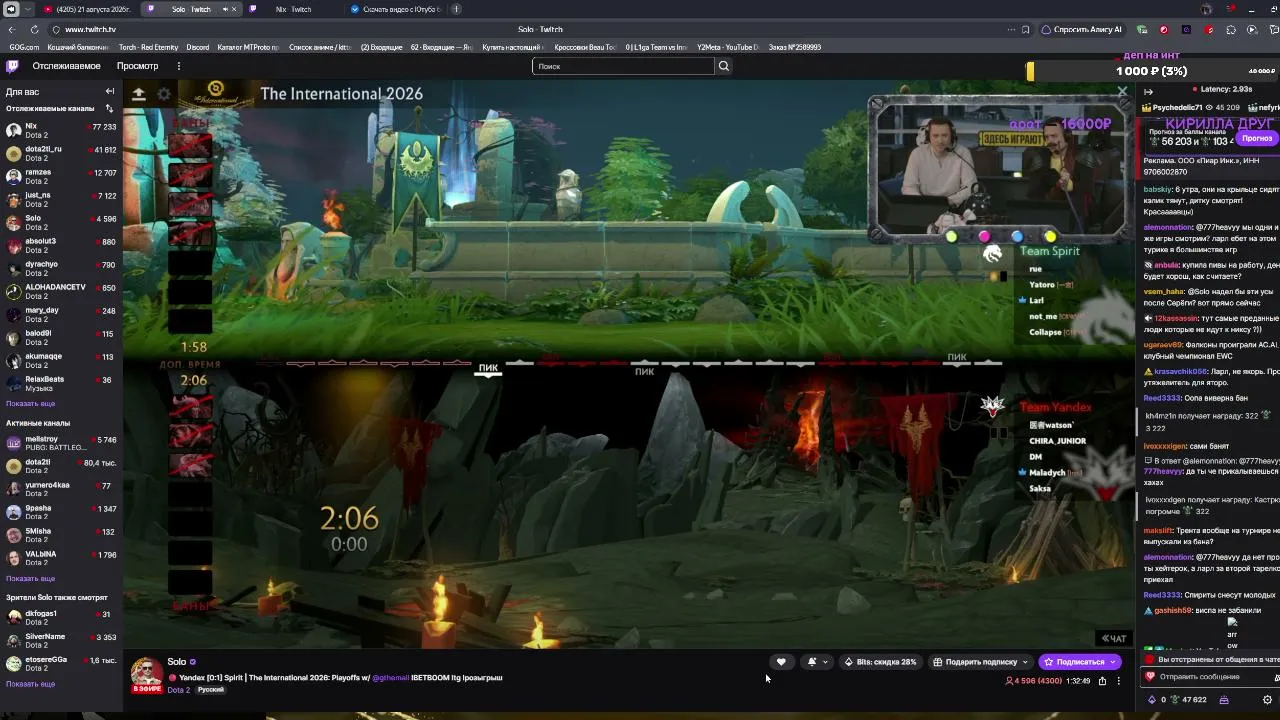Viewport: 1280px width, 720px height.
Task: Share the stream with share icon
Action: [x=1102, y=681]
